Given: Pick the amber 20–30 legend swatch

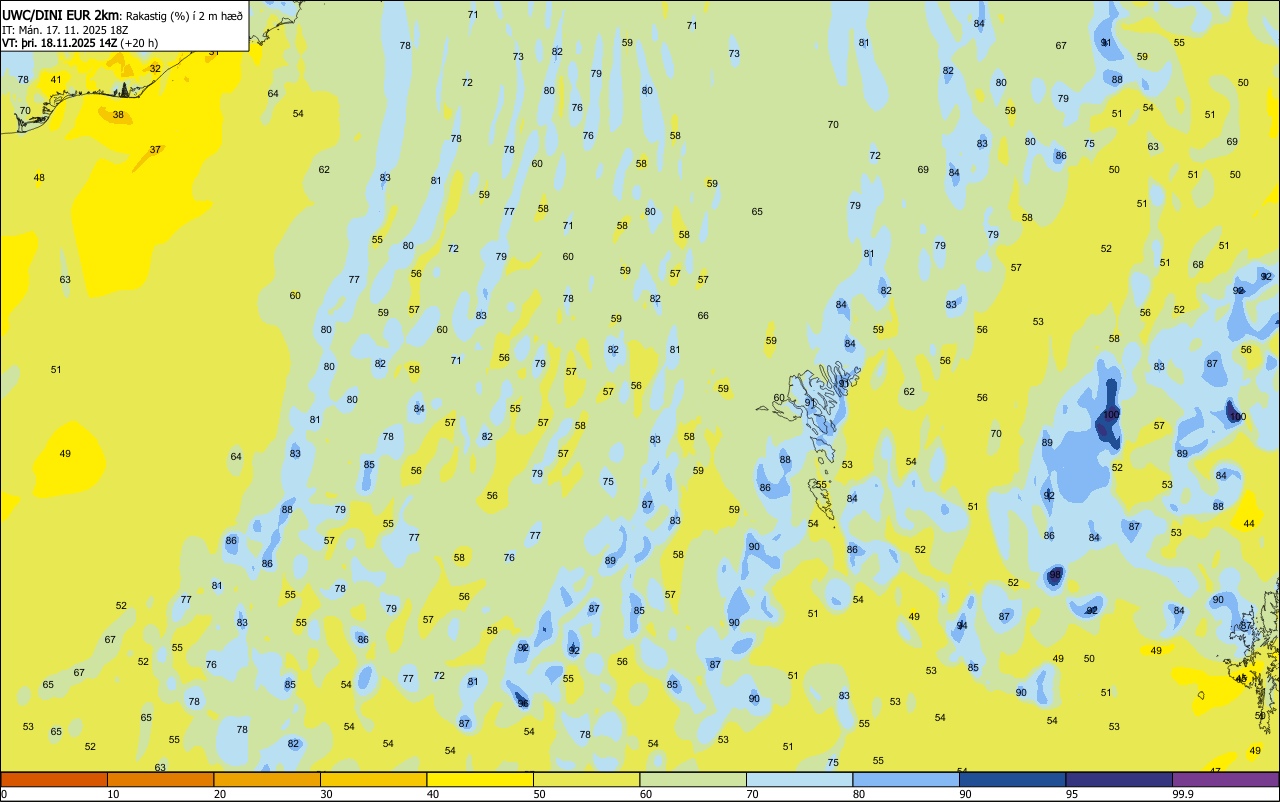Looking at the screenshot, I should 267,779.
